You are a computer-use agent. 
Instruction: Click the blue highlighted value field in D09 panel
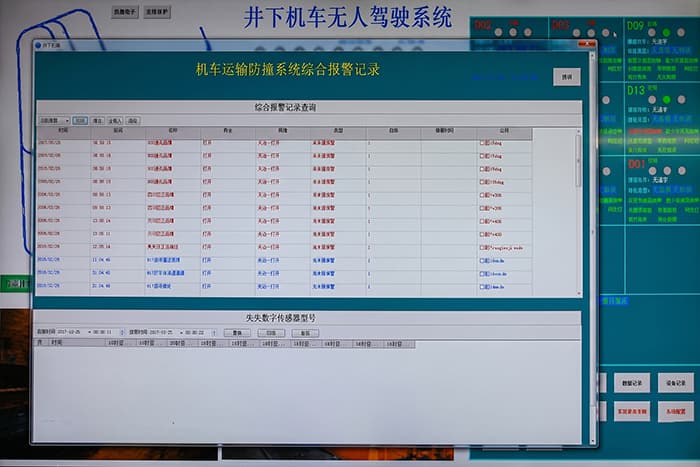(x=671, y=51)
